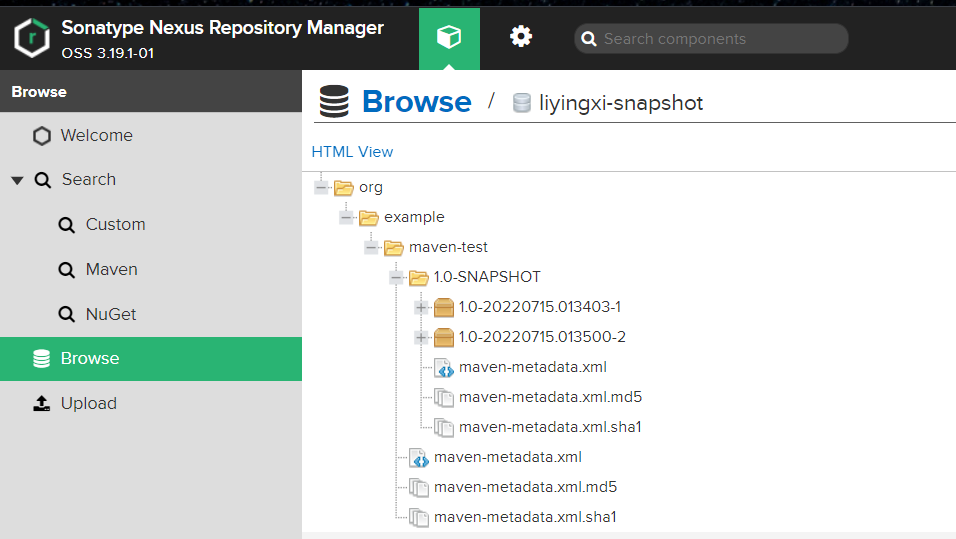956x539 pixels.
Task: Click the org folder icon
Action: pyautogui.click(x=344, y=188)
